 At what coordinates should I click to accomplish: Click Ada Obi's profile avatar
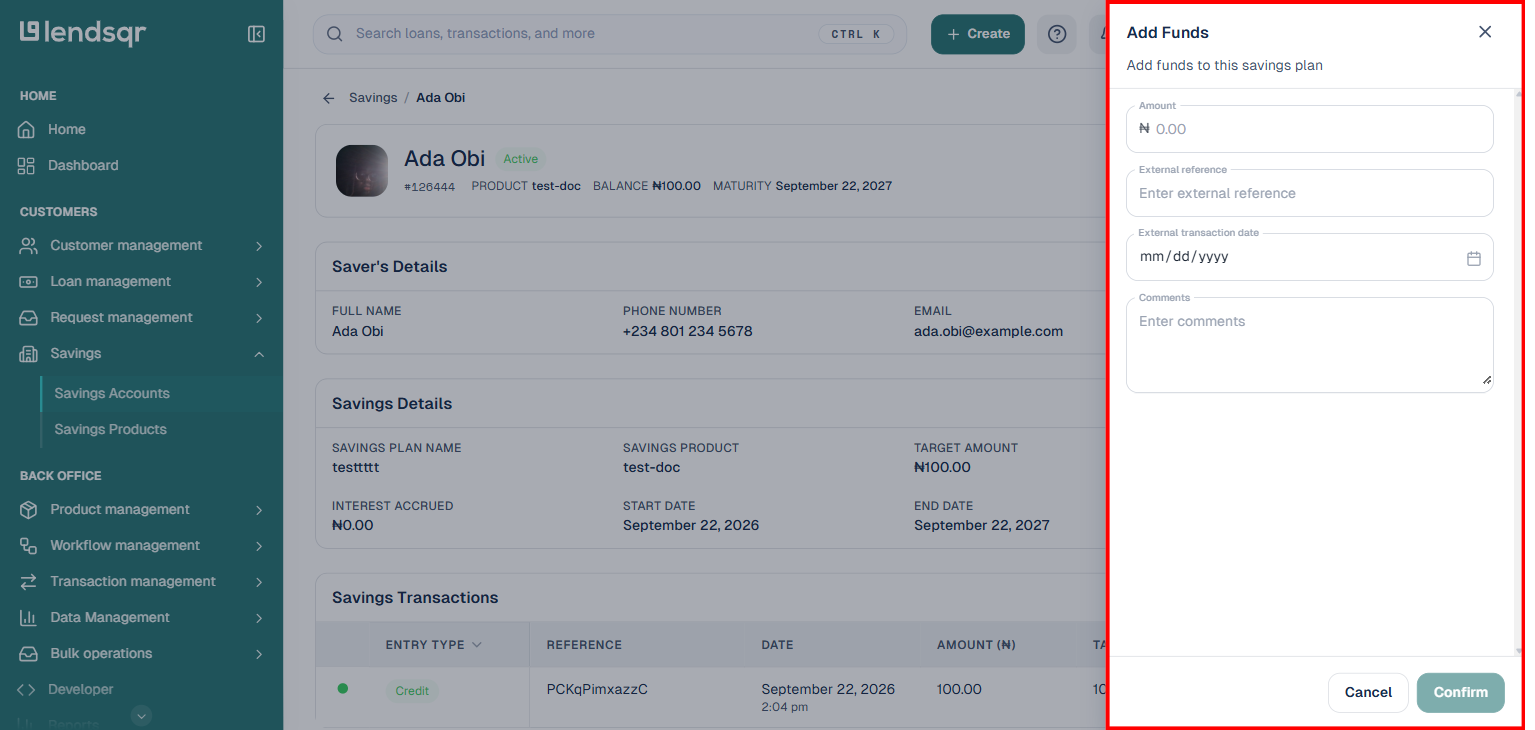[362, 171]
